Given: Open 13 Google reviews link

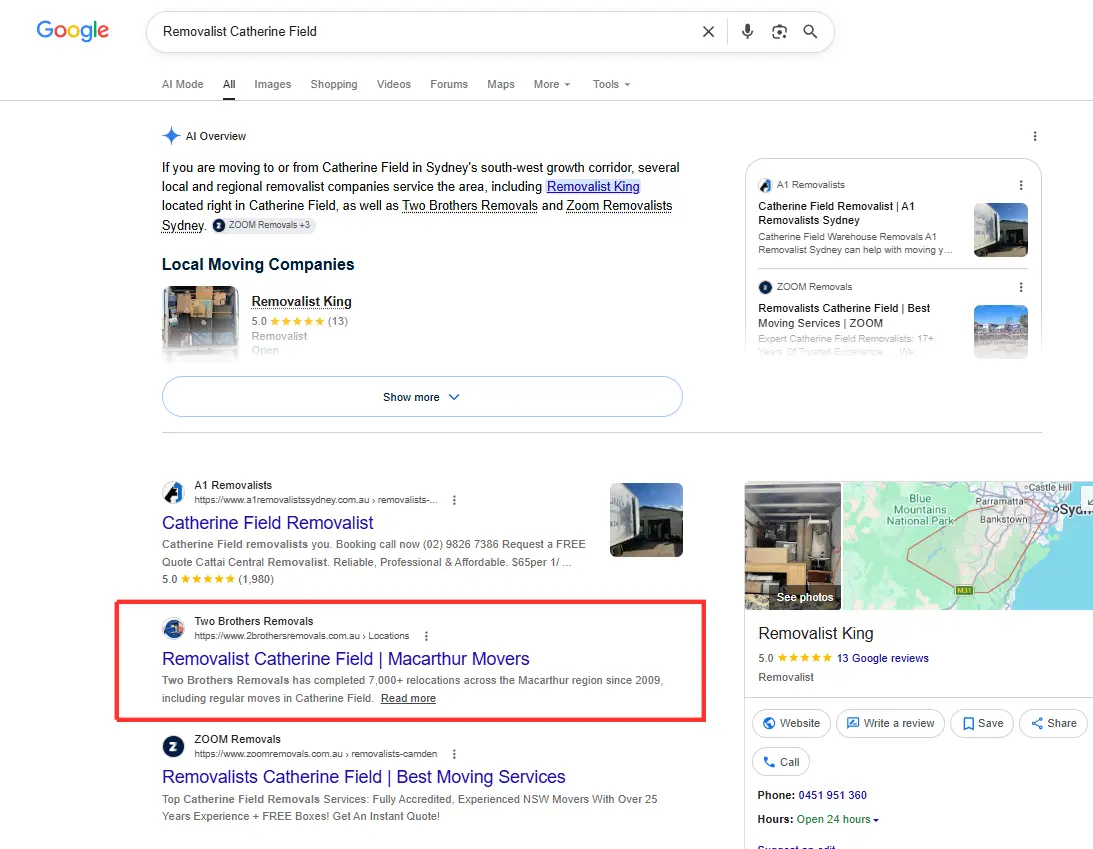Looking at the screenshot, I should click(x=882, y=658).
